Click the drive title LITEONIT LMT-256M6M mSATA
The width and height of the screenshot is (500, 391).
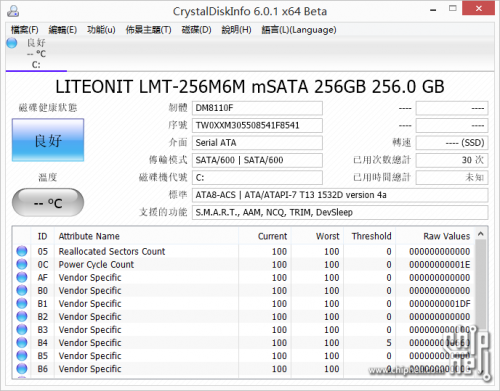pos(250,87)
